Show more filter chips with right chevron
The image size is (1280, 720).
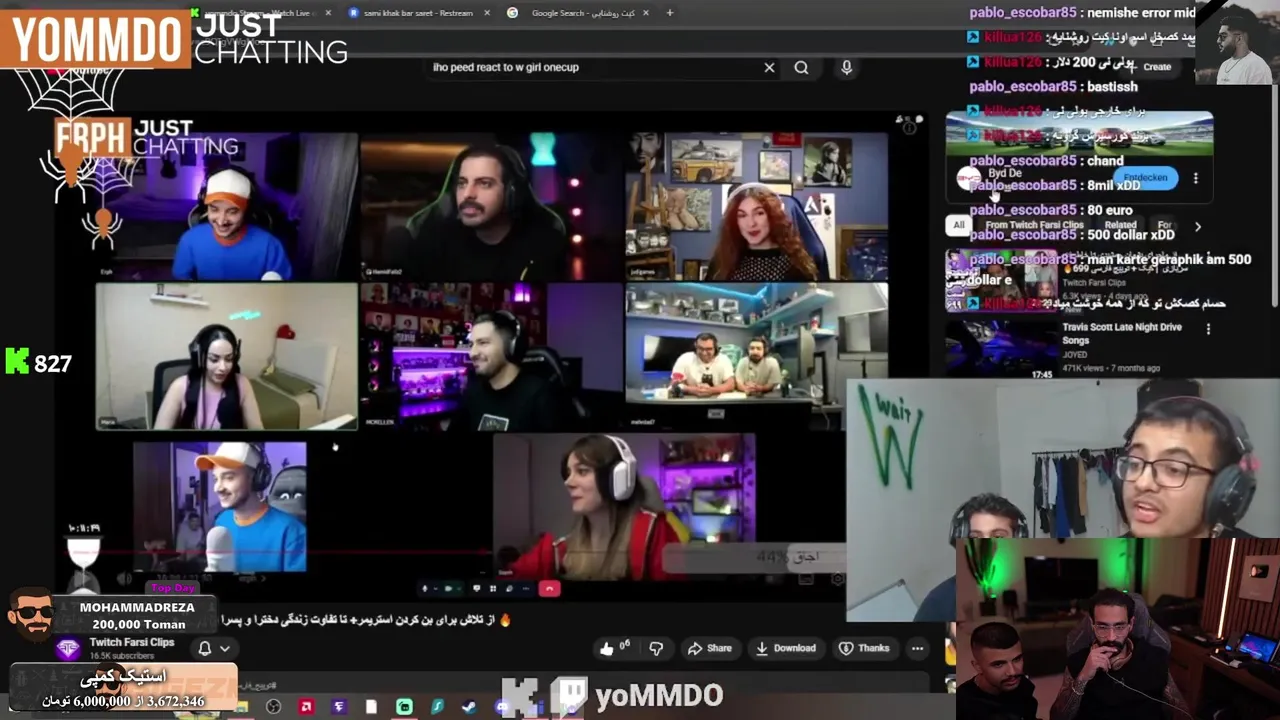pyautogui.click(x=1197, y=226)
